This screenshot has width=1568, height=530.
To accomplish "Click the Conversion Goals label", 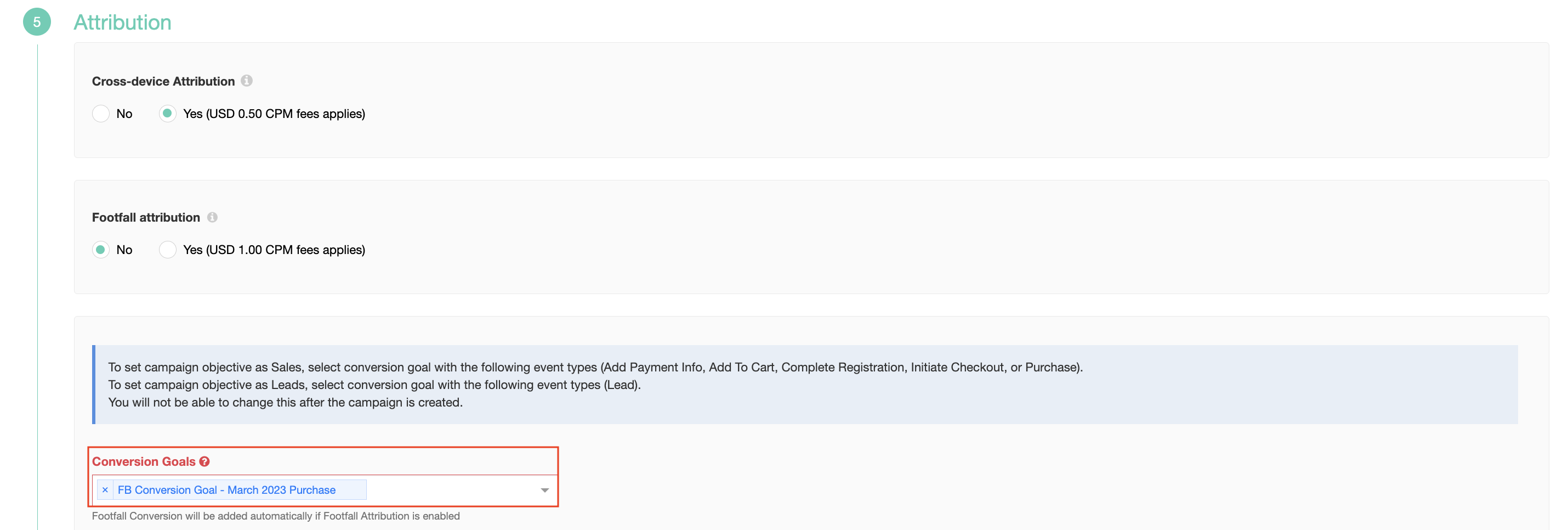I will [144, 462].
